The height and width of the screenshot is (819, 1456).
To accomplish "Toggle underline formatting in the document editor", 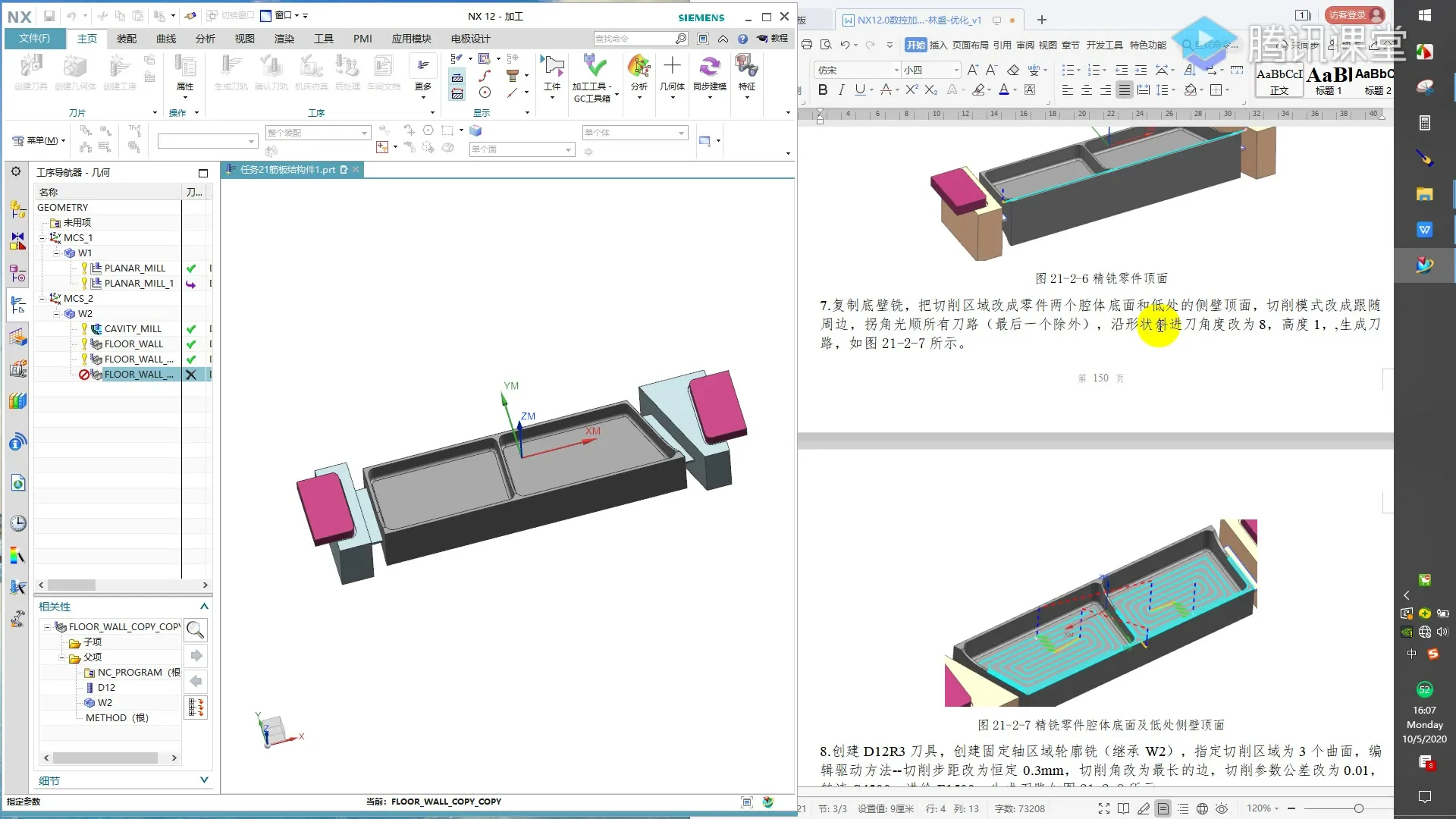I will (x=859, y=90).
